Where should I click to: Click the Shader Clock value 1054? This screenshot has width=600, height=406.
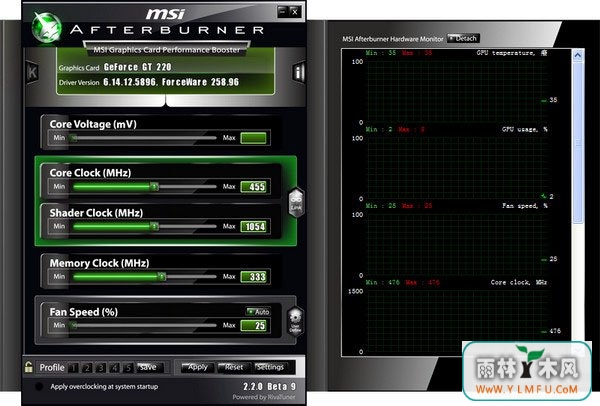point(253,226)
